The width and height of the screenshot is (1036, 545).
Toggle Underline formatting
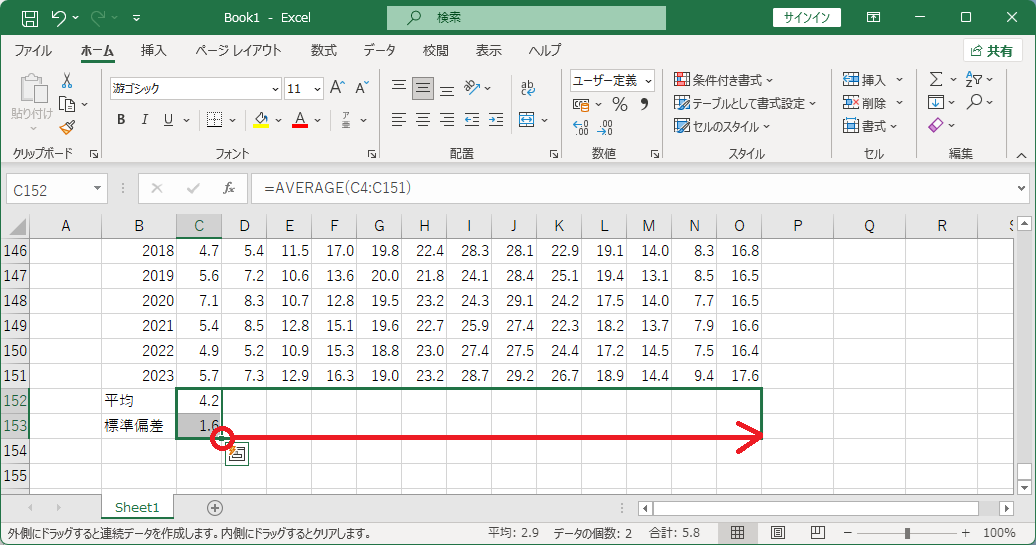168,120
